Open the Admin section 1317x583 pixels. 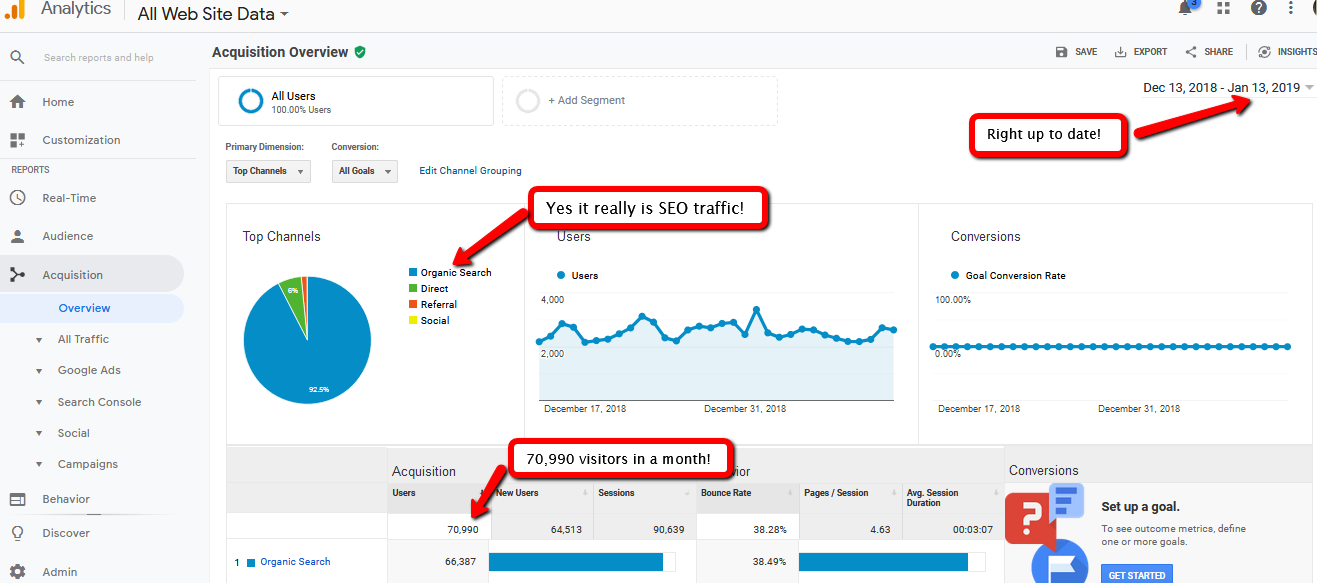point(59,572)
